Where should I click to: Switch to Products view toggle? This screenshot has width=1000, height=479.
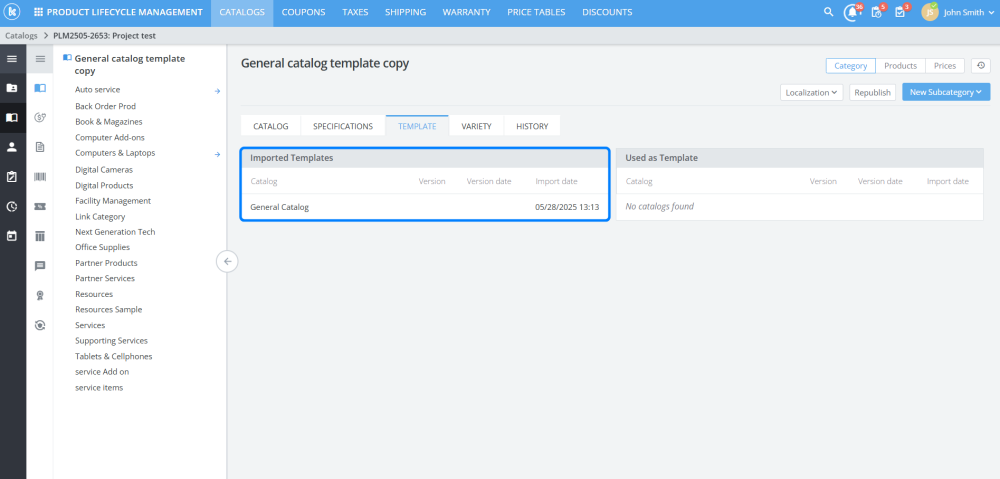tap(901, 66)
